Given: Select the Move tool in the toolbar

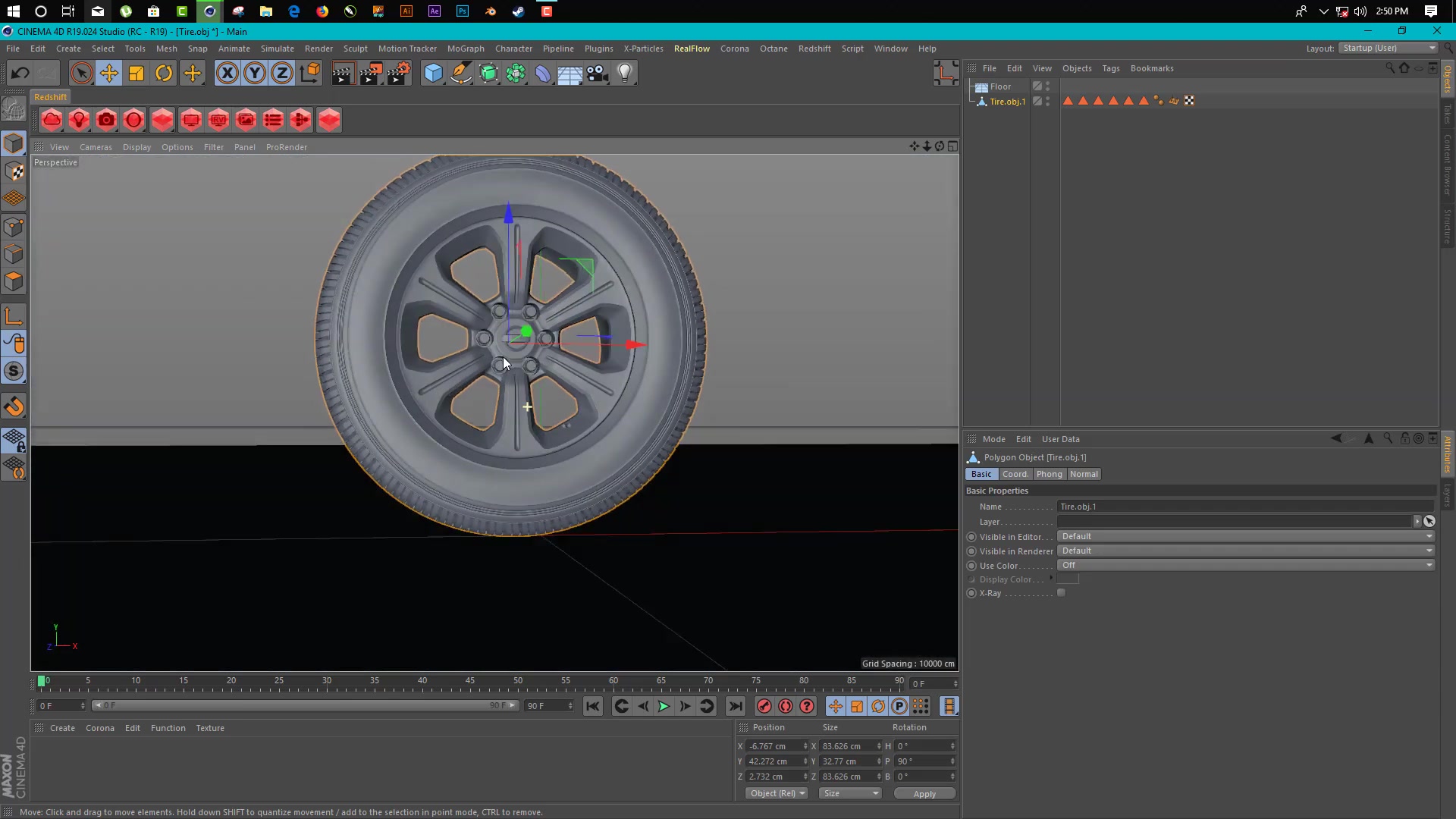Looking at the screenshot, I should pos(109,73).
